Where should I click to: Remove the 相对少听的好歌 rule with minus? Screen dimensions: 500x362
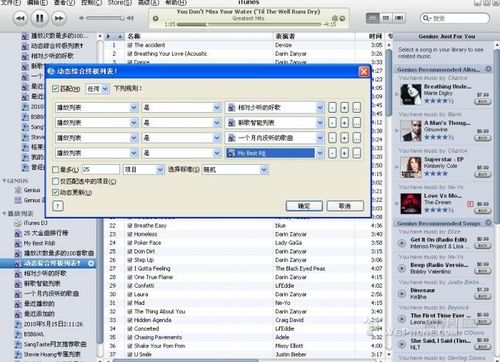tap(332, 107)
